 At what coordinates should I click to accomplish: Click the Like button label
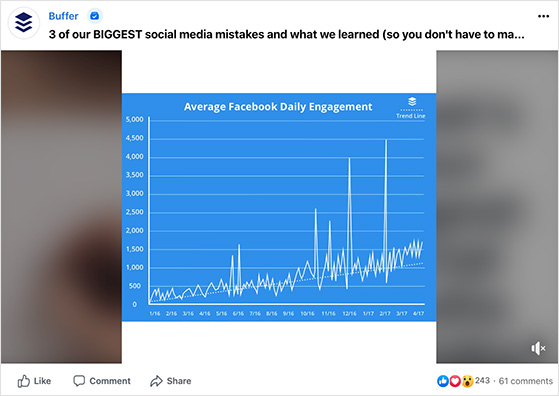click(42, 381)
